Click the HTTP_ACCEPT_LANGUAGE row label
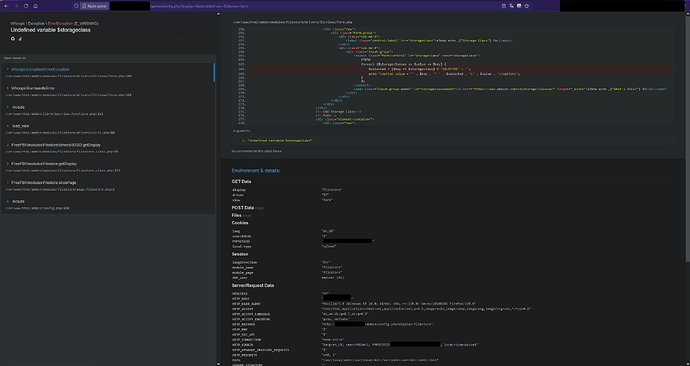The height and width of the screenshot is (366, 690). click(x=251, y=314)
